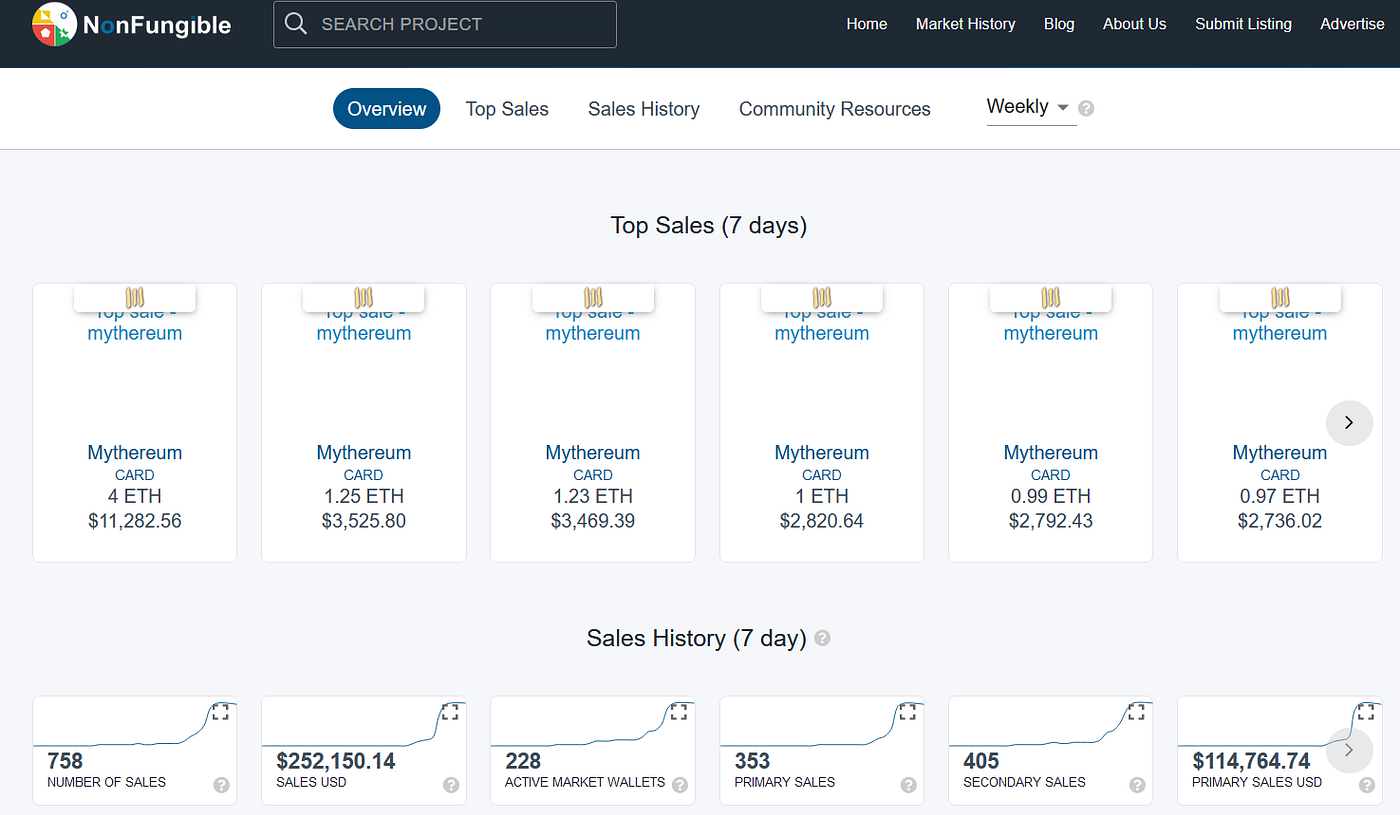Switch to the Top Sales tab
The width and height of the screenshot is (1400, 815).
pos(507,109)
